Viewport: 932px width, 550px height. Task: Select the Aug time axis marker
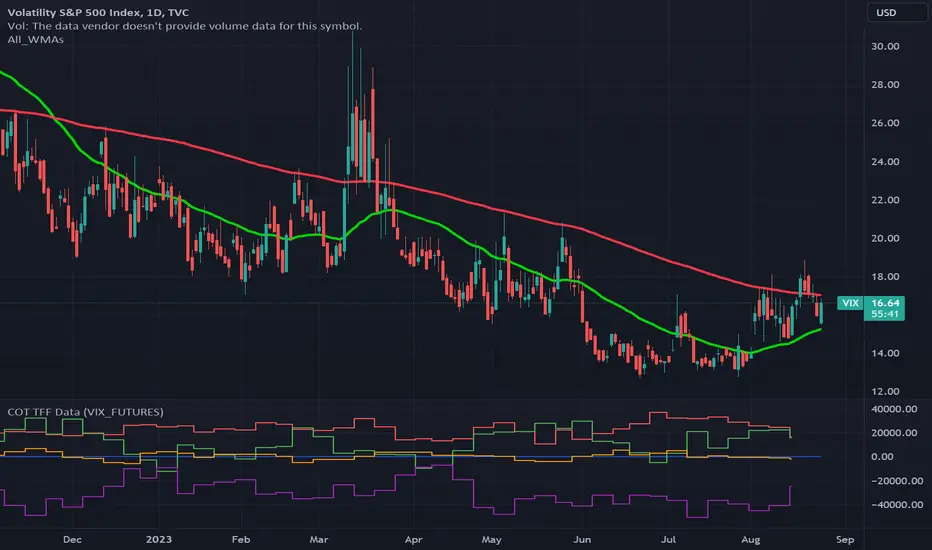[x=751, y=539]
